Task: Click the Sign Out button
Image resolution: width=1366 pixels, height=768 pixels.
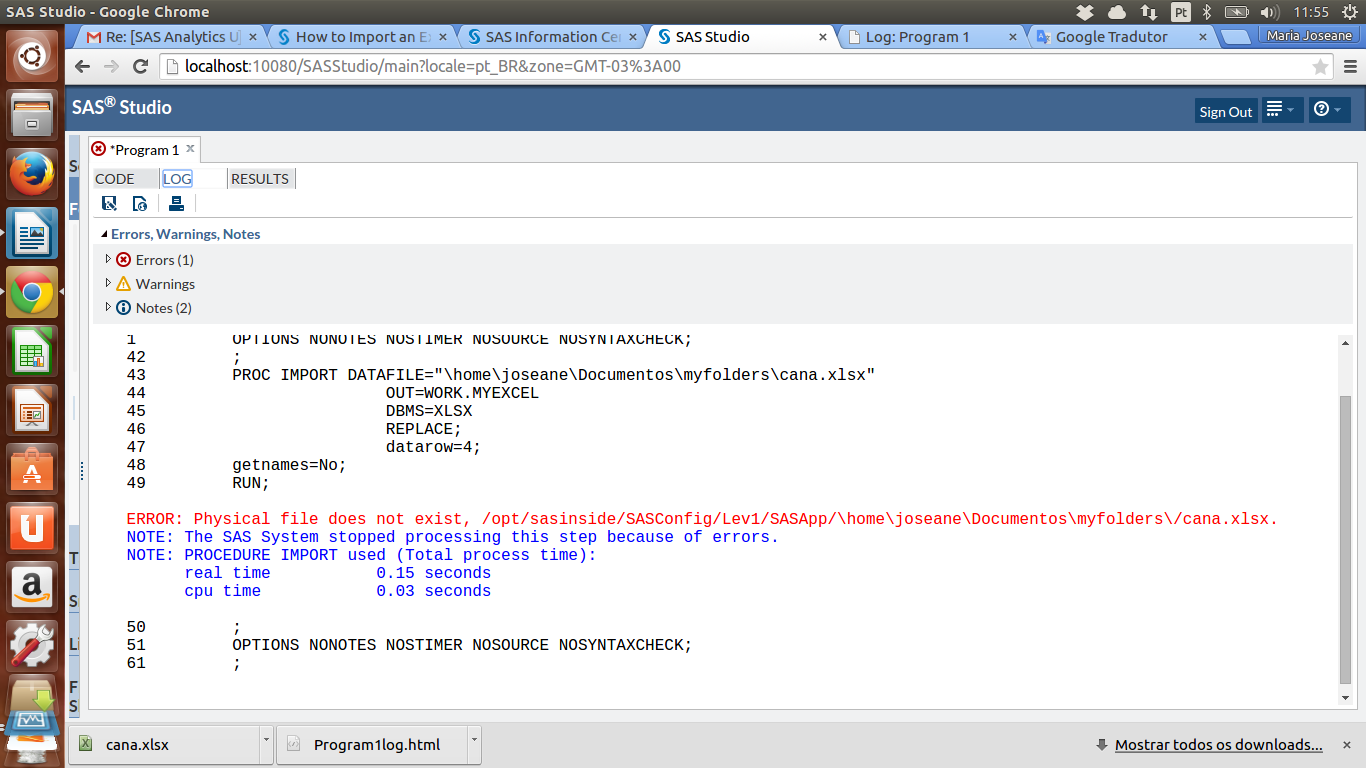Action: click(x=1226, y=111)
